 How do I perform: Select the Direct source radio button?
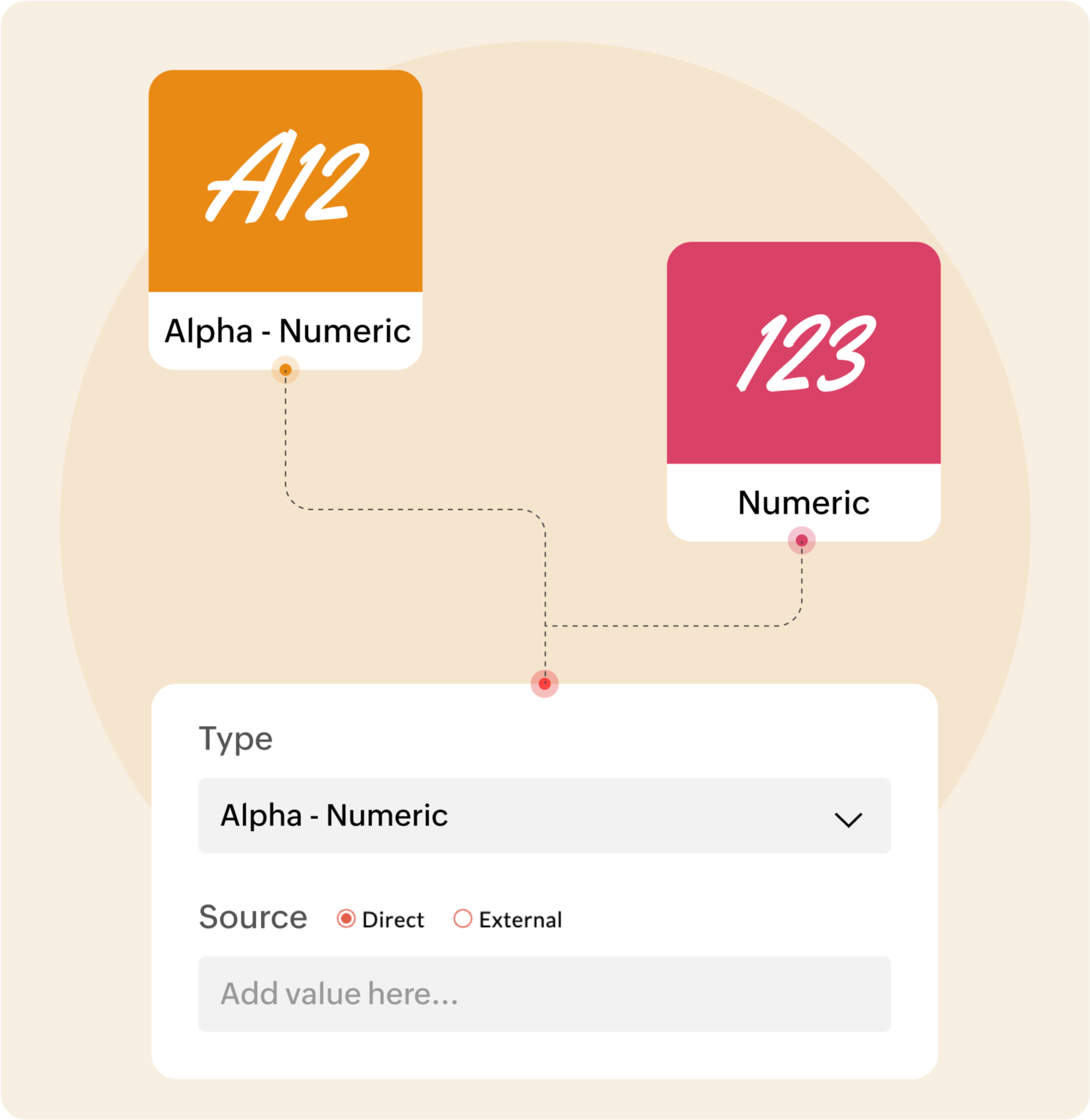point(346,919)
